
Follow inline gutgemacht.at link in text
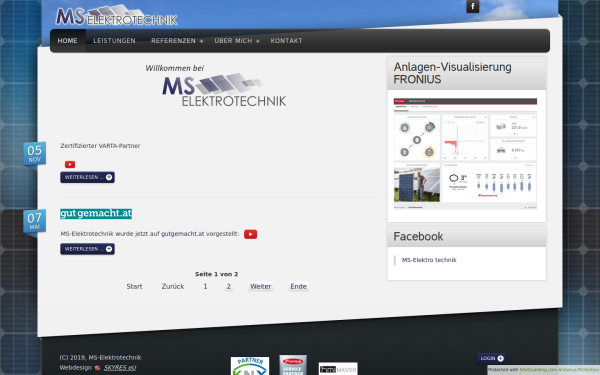(183, 234)
